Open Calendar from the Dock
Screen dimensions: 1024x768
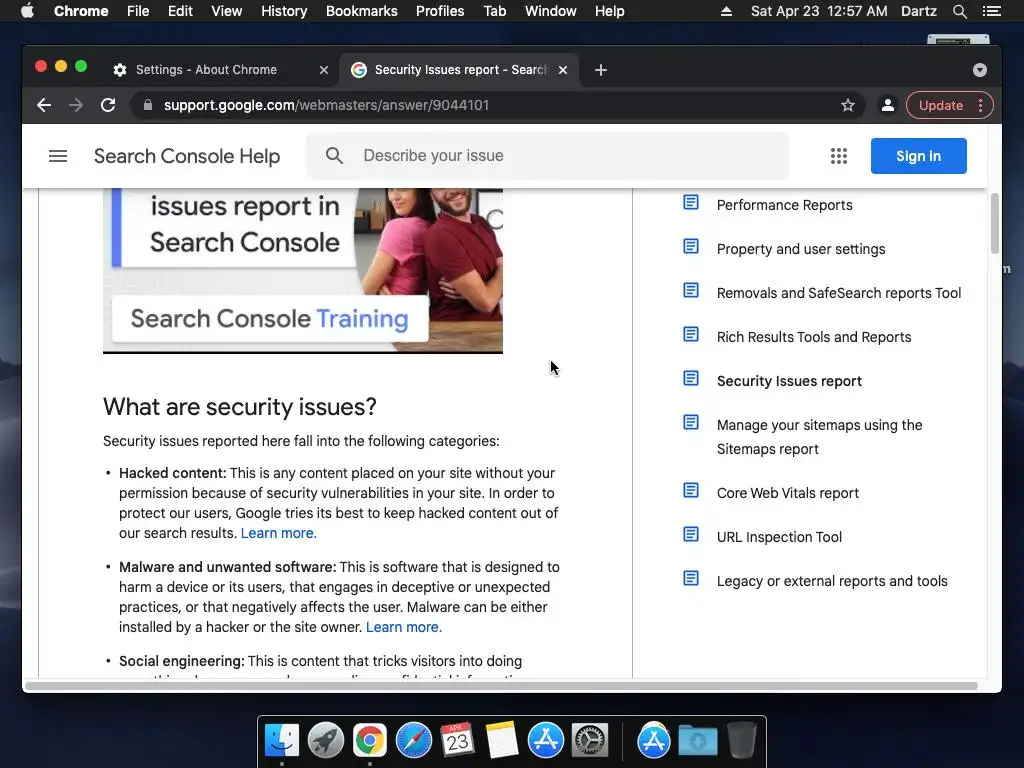(x=458, y=741)
